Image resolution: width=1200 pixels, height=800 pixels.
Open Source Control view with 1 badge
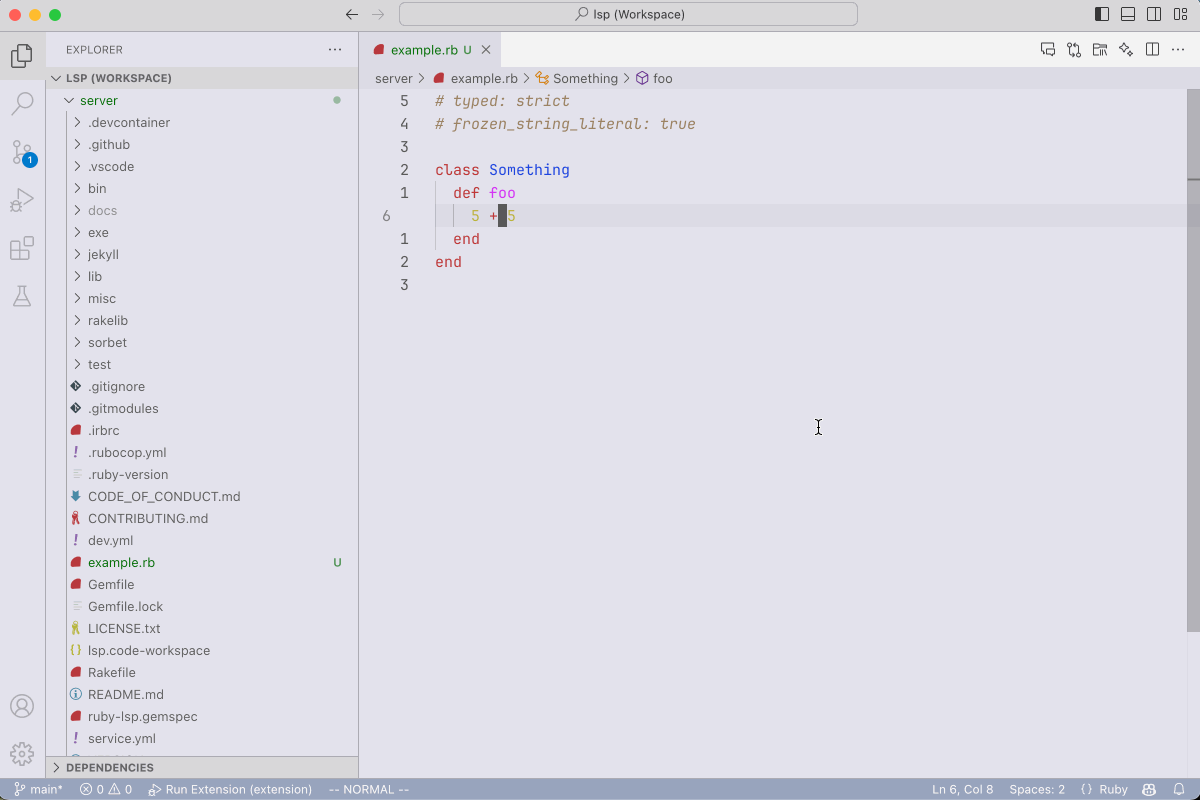22,152
